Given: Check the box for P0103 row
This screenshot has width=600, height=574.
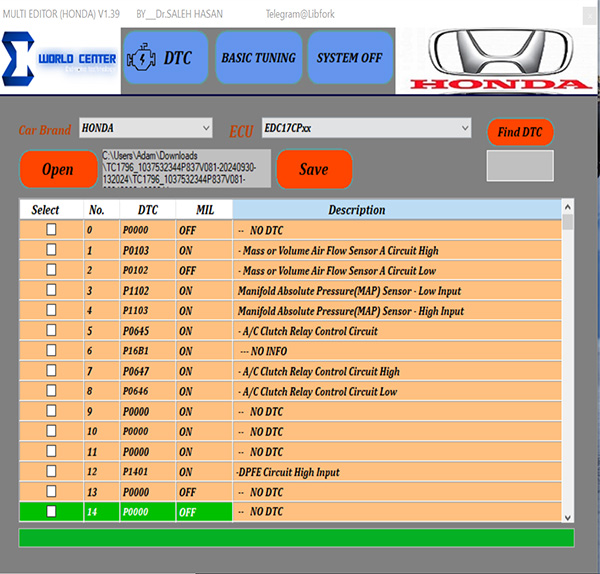Looking at the screenshot, I should (x=51, y=250).
